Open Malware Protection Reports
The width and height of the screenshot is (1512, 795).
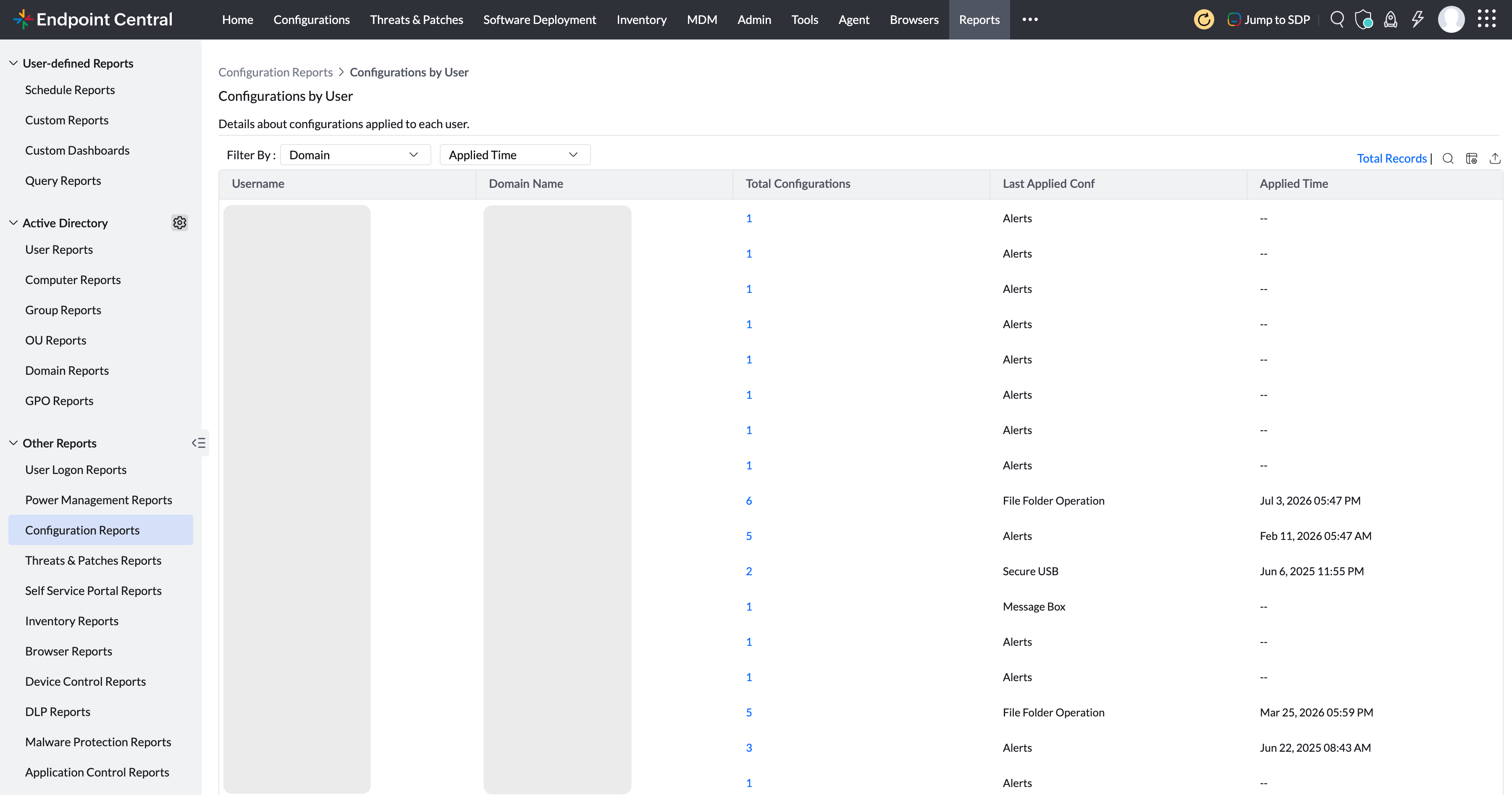(98, 742)
